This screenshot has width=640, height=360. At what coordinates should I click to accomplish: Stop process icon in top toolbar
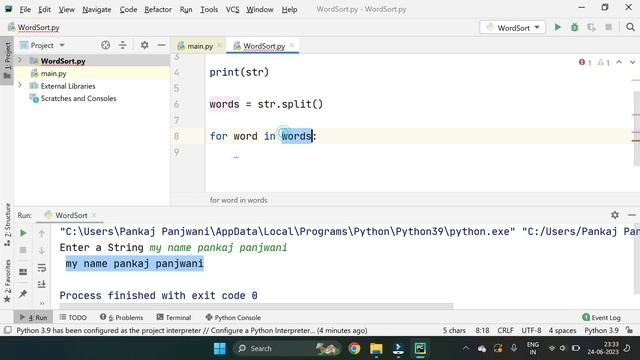(x=608, y=27)
